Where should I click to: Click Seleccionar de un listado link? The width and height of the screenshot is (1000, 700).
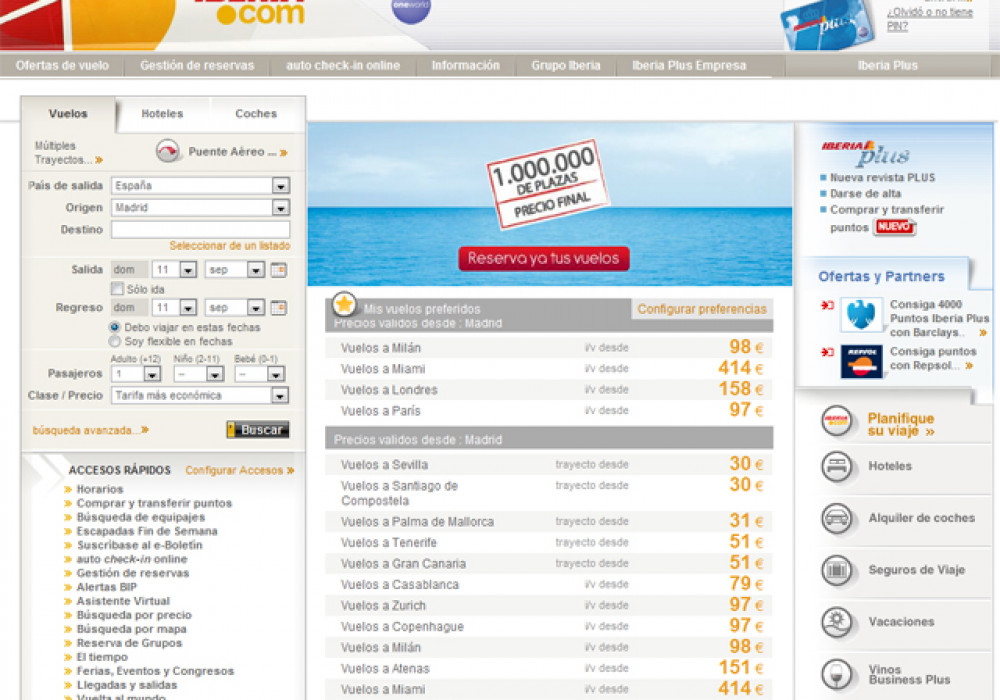230,245
